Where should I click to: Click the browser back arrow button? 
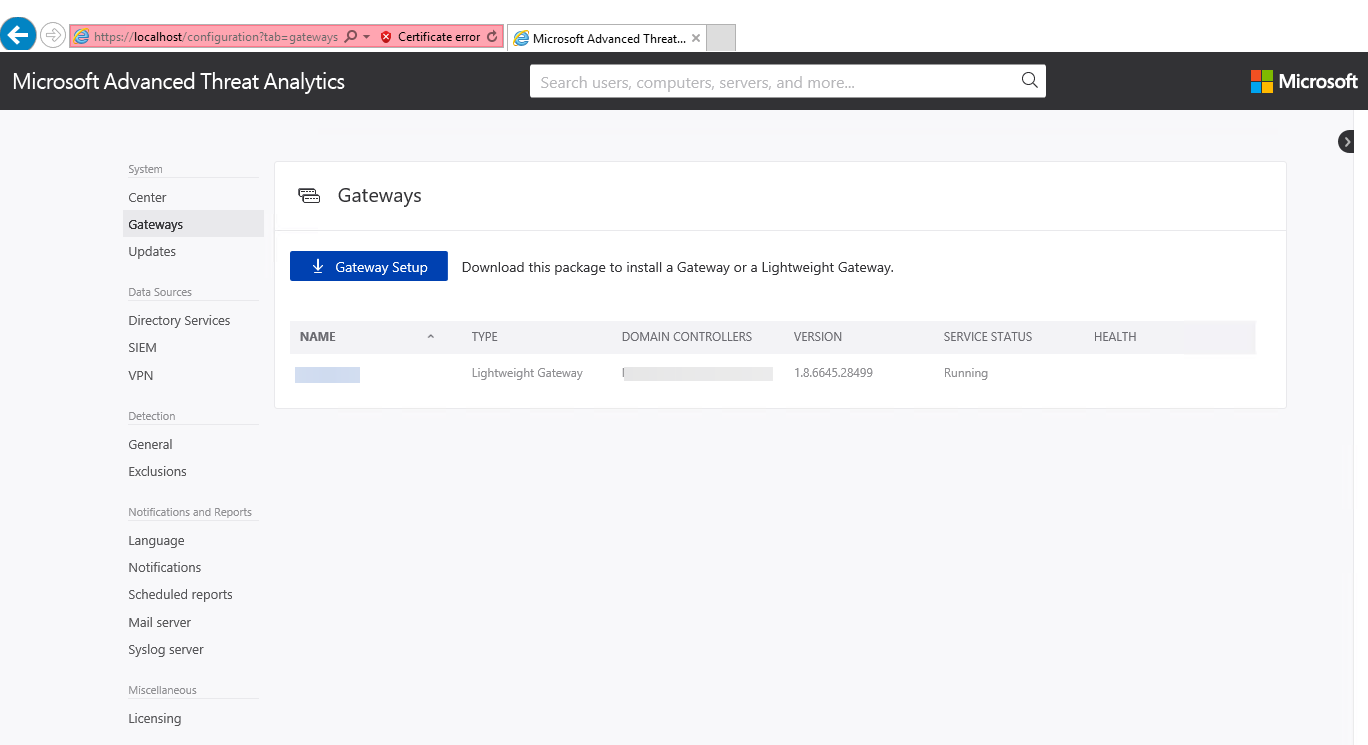click(18, 35)
